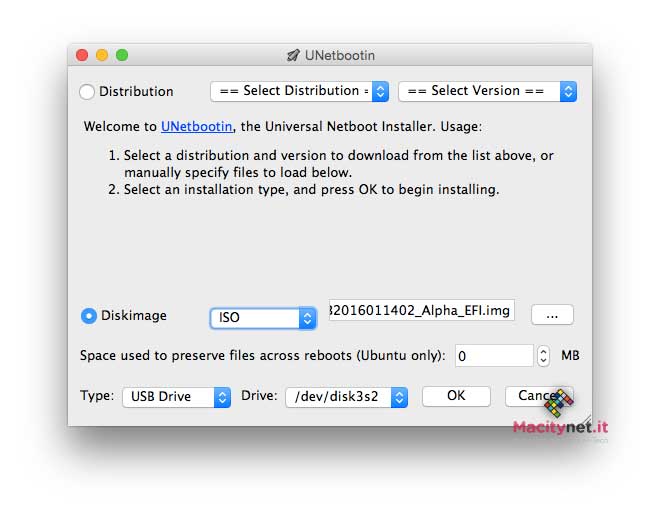The width and height of the screenshot is (660, 518).
Task: Click the 'Drive:' label
Action: [259, 396]
